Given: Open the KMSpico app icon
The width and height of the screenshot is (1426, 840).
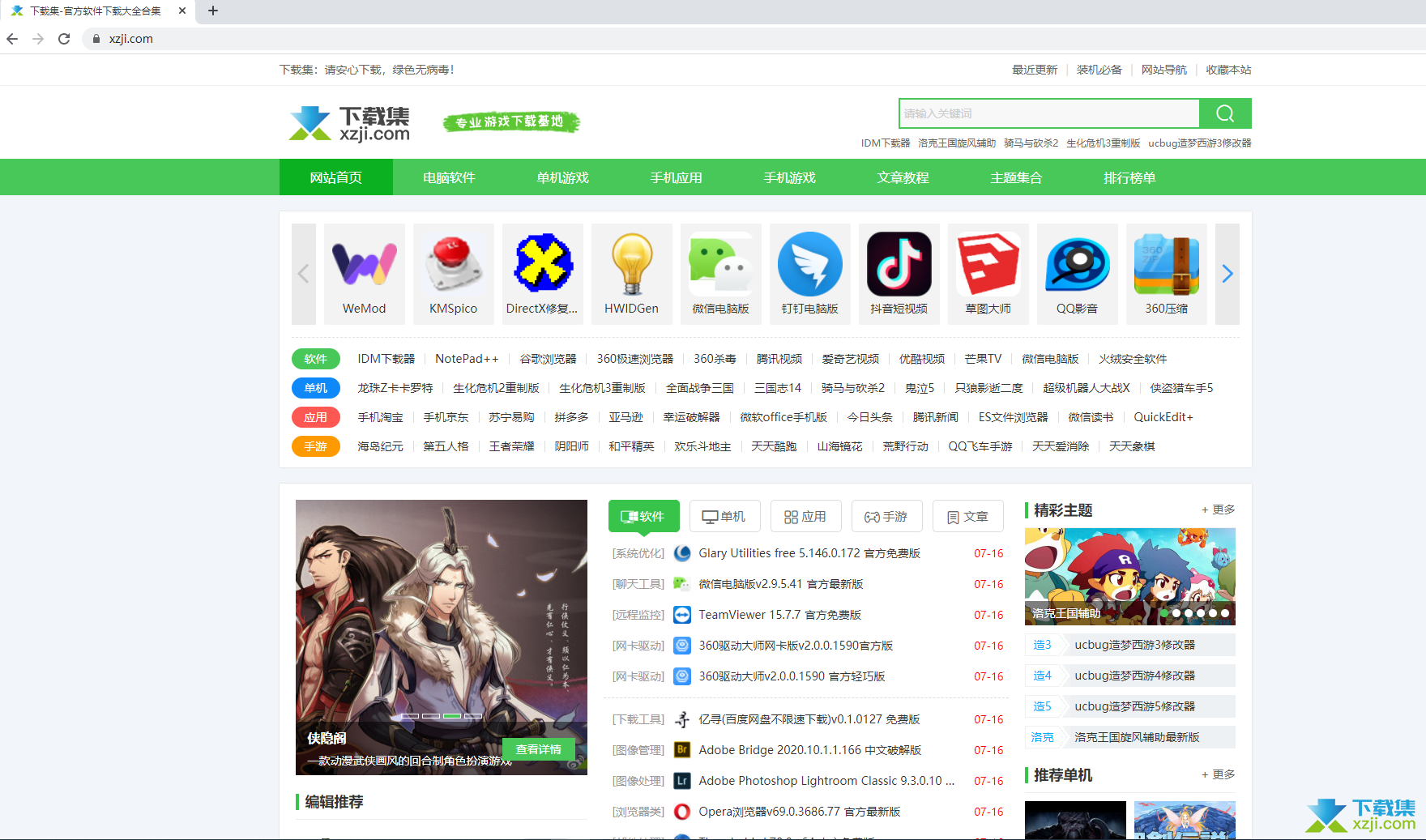Looking at the screenshot, I should (454, 264).
